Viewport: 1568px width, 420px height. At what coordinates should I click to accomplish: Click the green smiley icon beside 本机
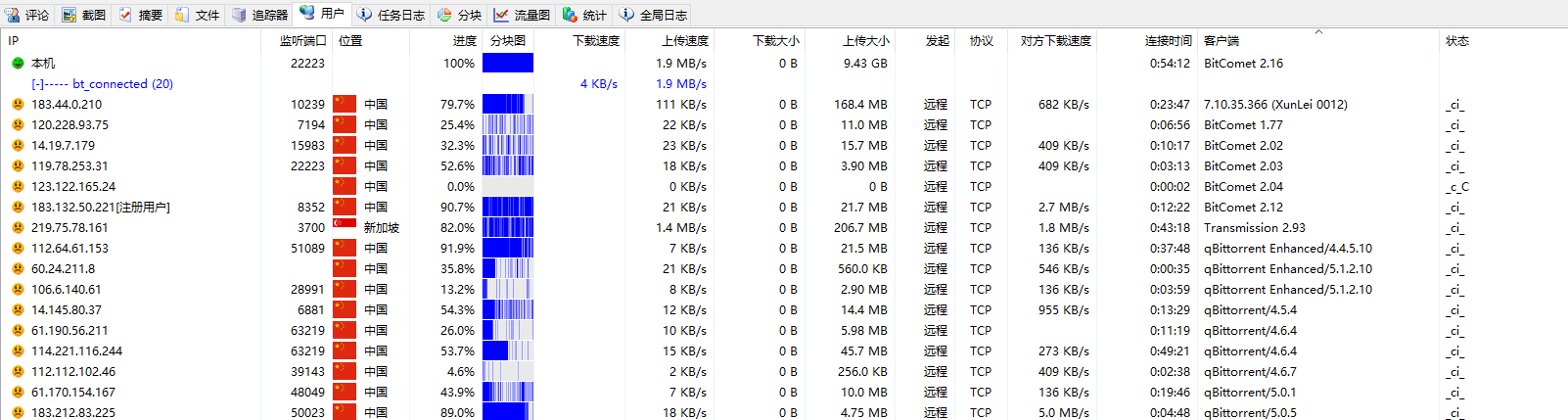click(x=18, y=64)
